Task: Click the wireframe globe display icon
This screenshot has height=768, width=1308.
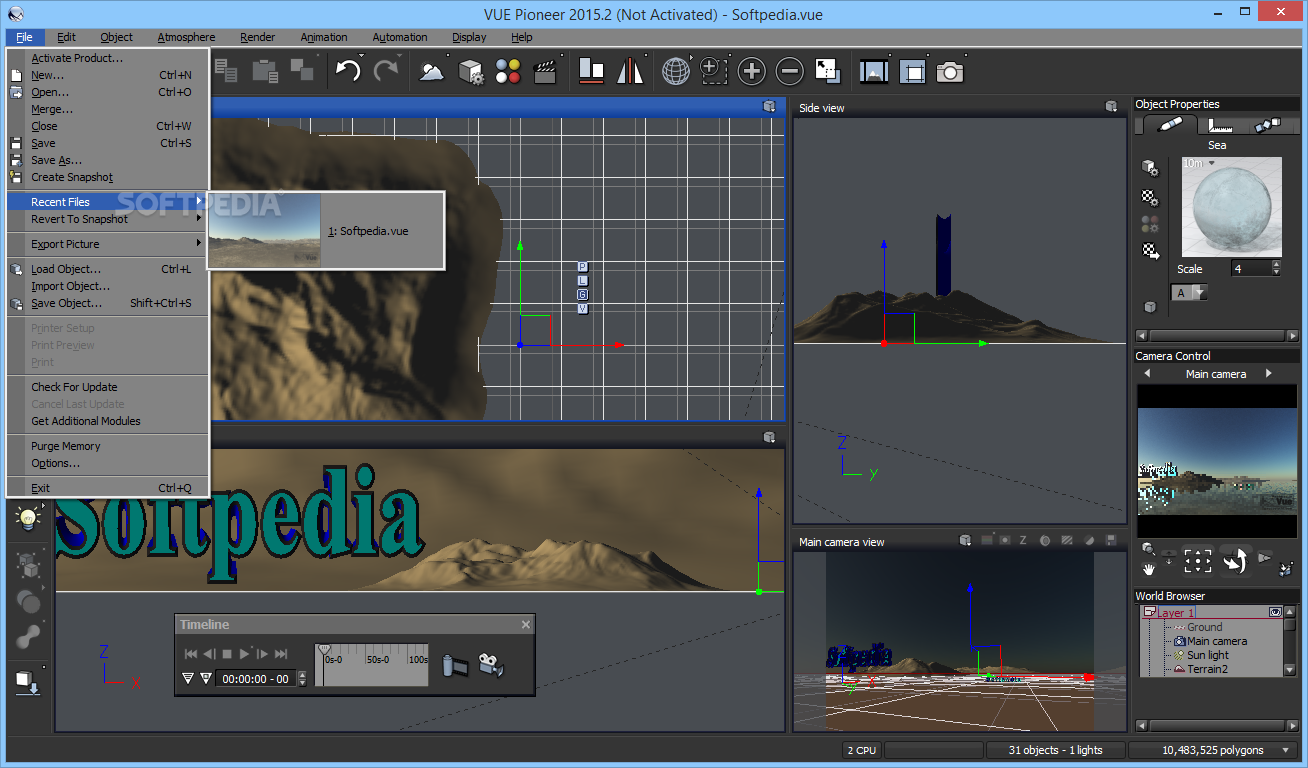Action: click(676, 71)
